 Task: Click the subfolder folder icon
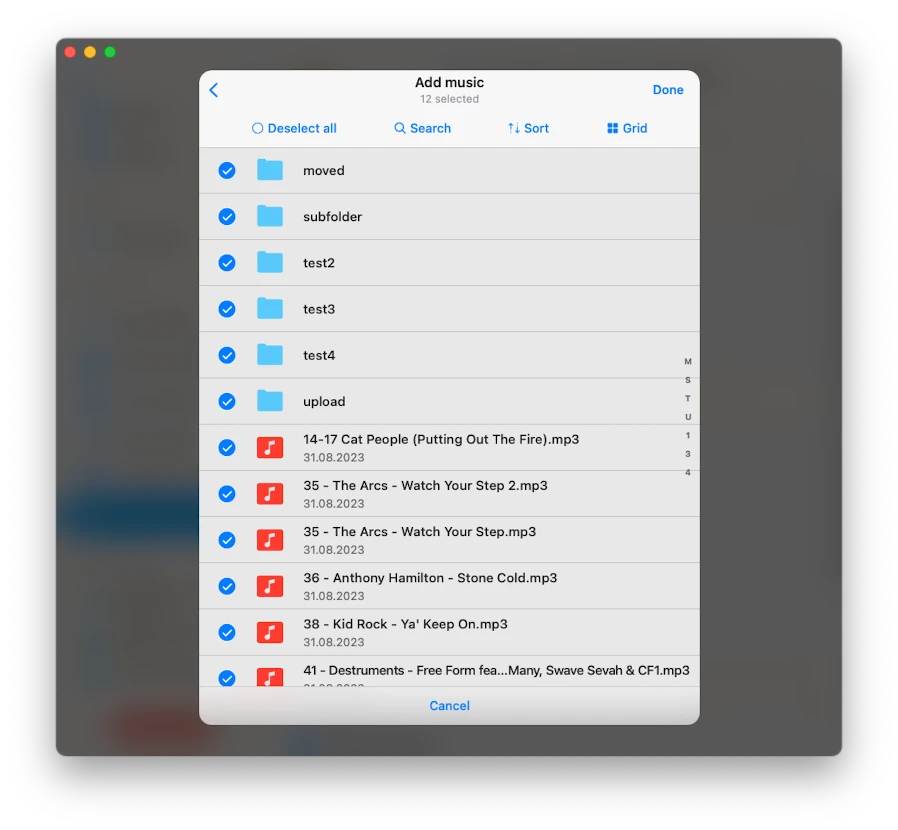coord(270,216)
